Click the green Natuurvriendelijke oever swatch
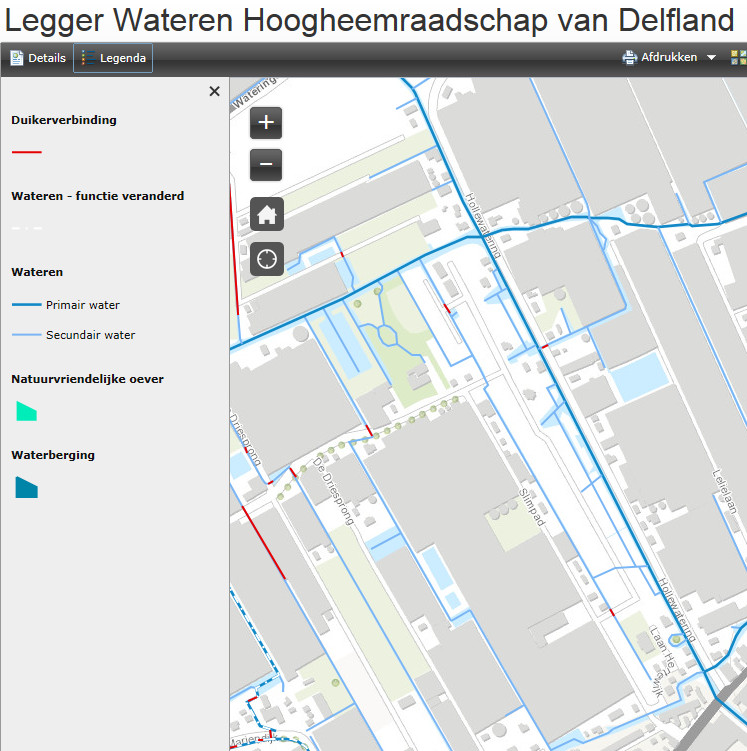747x751 pixels. pos(26,411)
